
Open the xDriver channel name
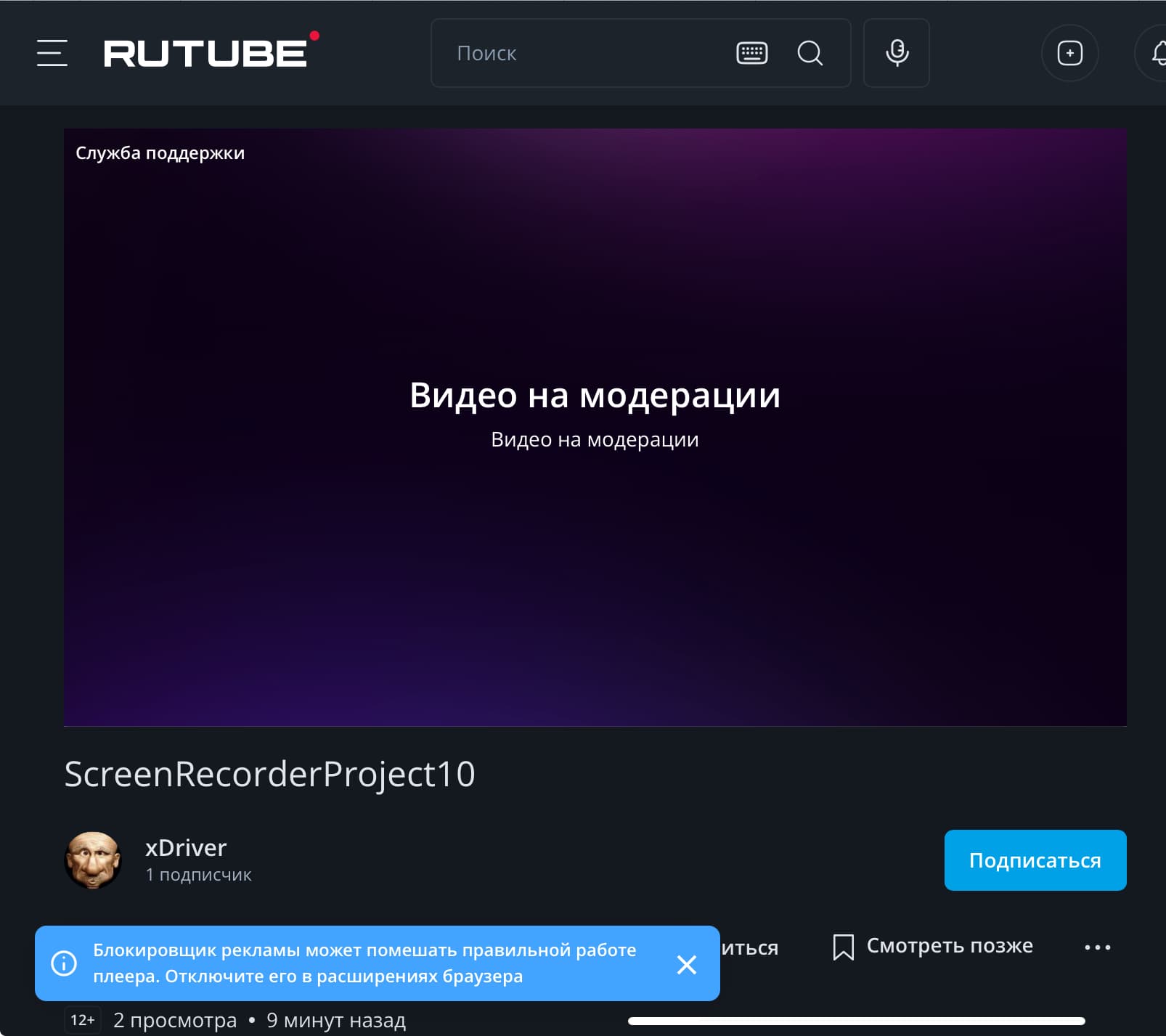[x=186, y=847]
